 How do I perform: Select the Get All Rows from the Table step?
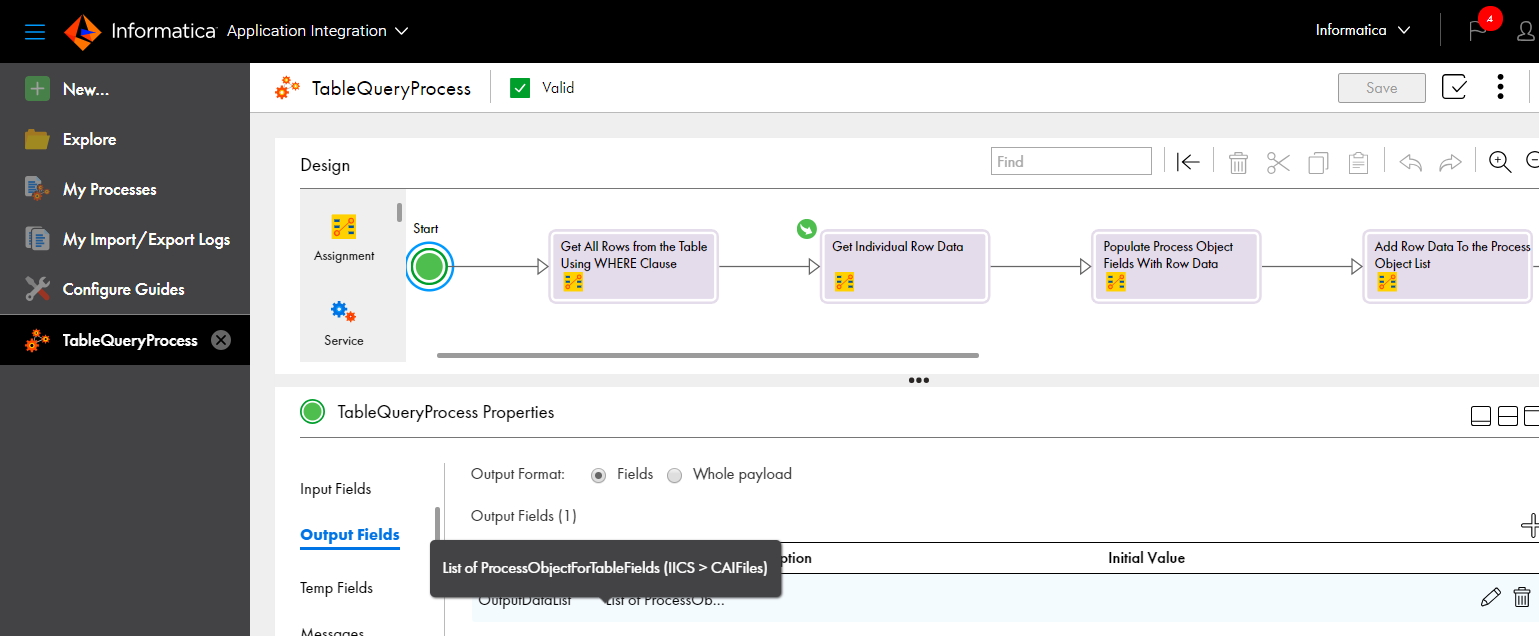click(x=634, y=266)
